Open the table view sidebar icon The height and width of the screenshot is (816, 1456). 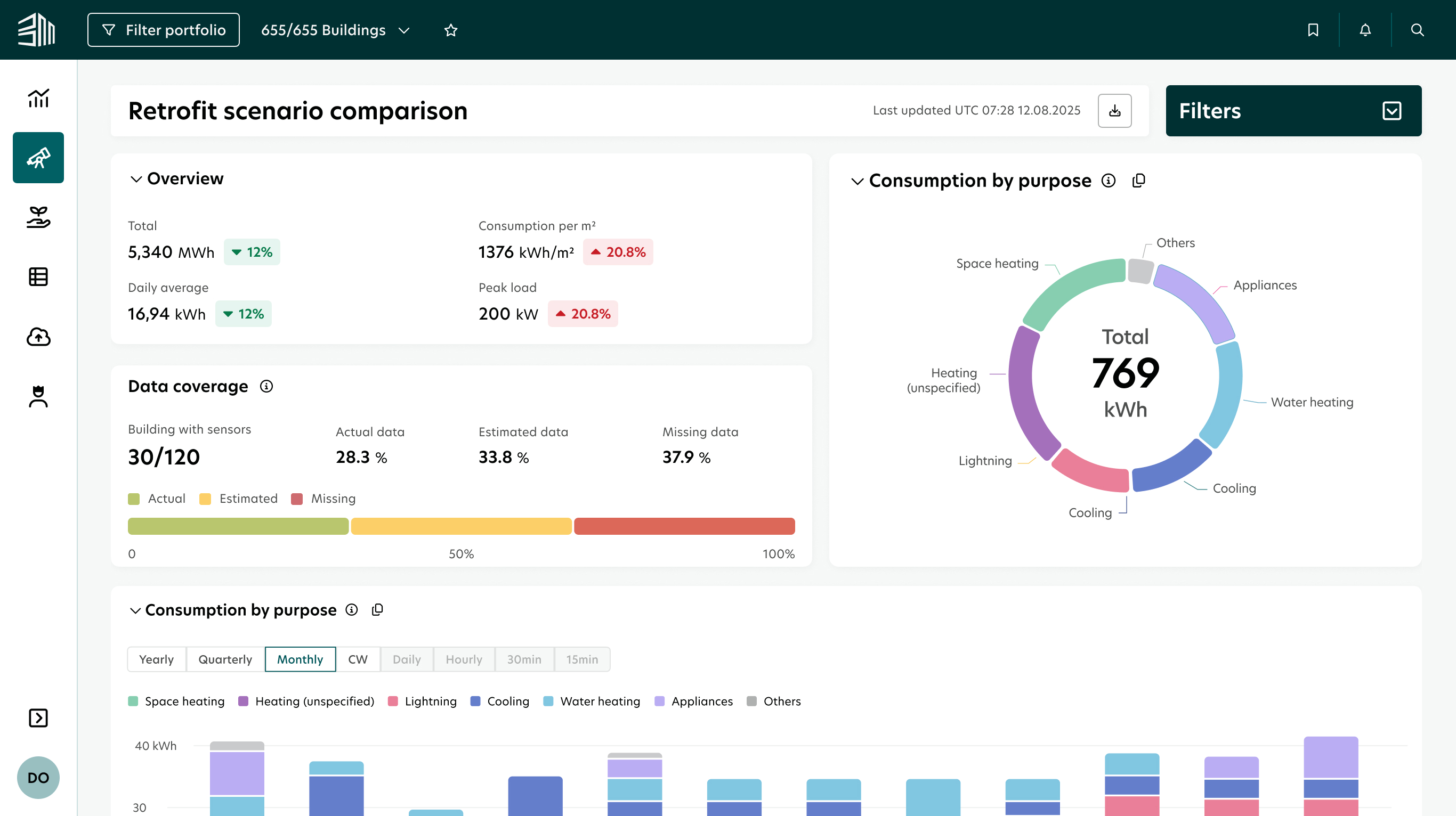38,277
